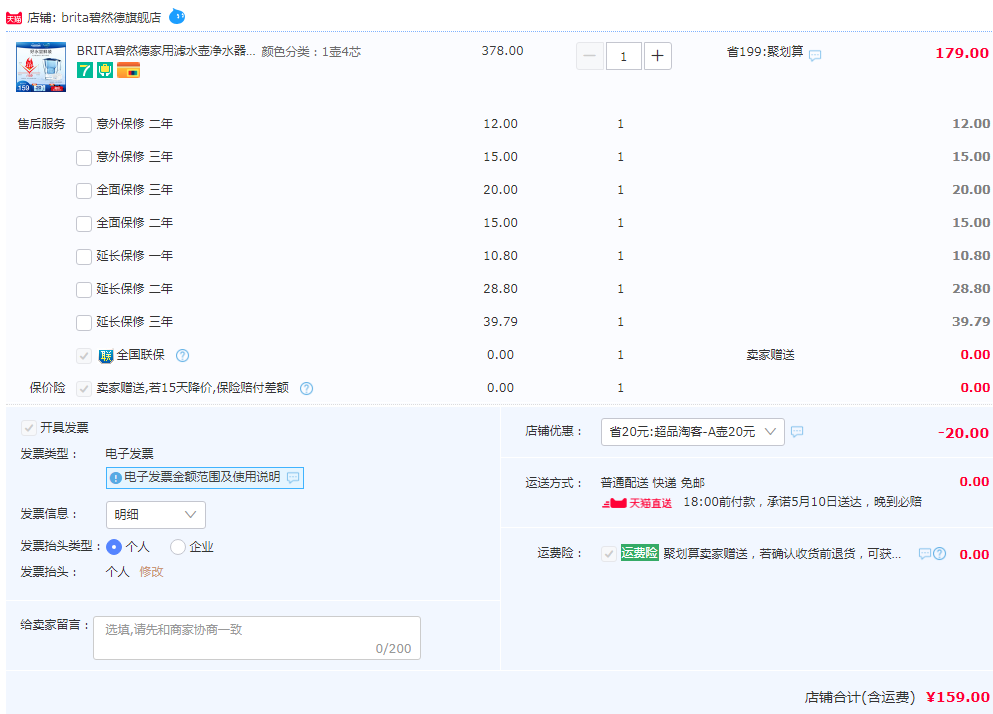
Task: Open help icon next to 全国联保
Action: [x=182, y=355]
